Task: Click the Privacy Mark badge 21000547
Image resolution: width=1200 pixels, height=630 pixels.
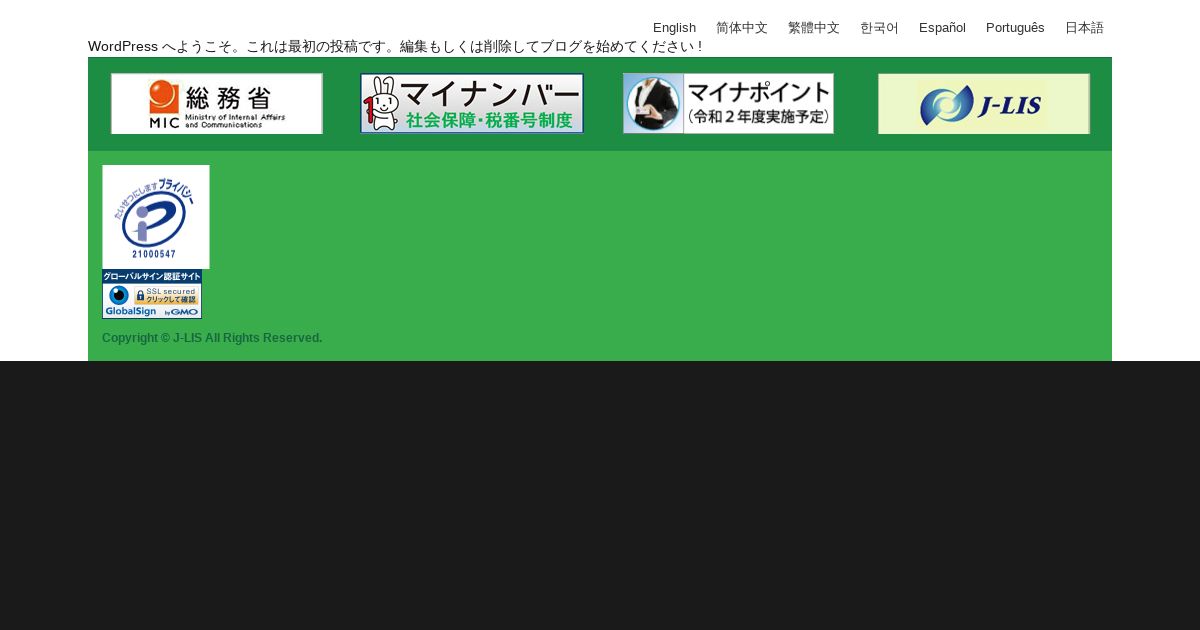Action: pos(156,217)
